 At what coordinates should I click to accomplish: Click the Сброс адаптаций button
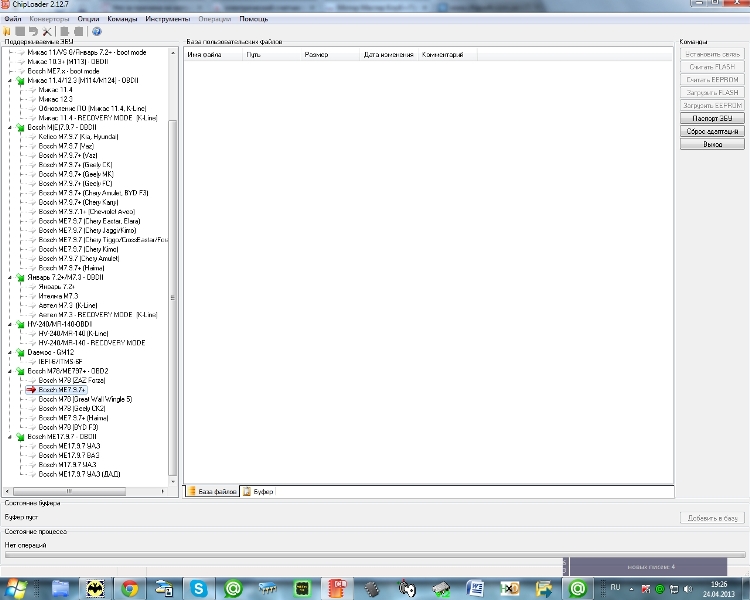(x=711, y=131)
